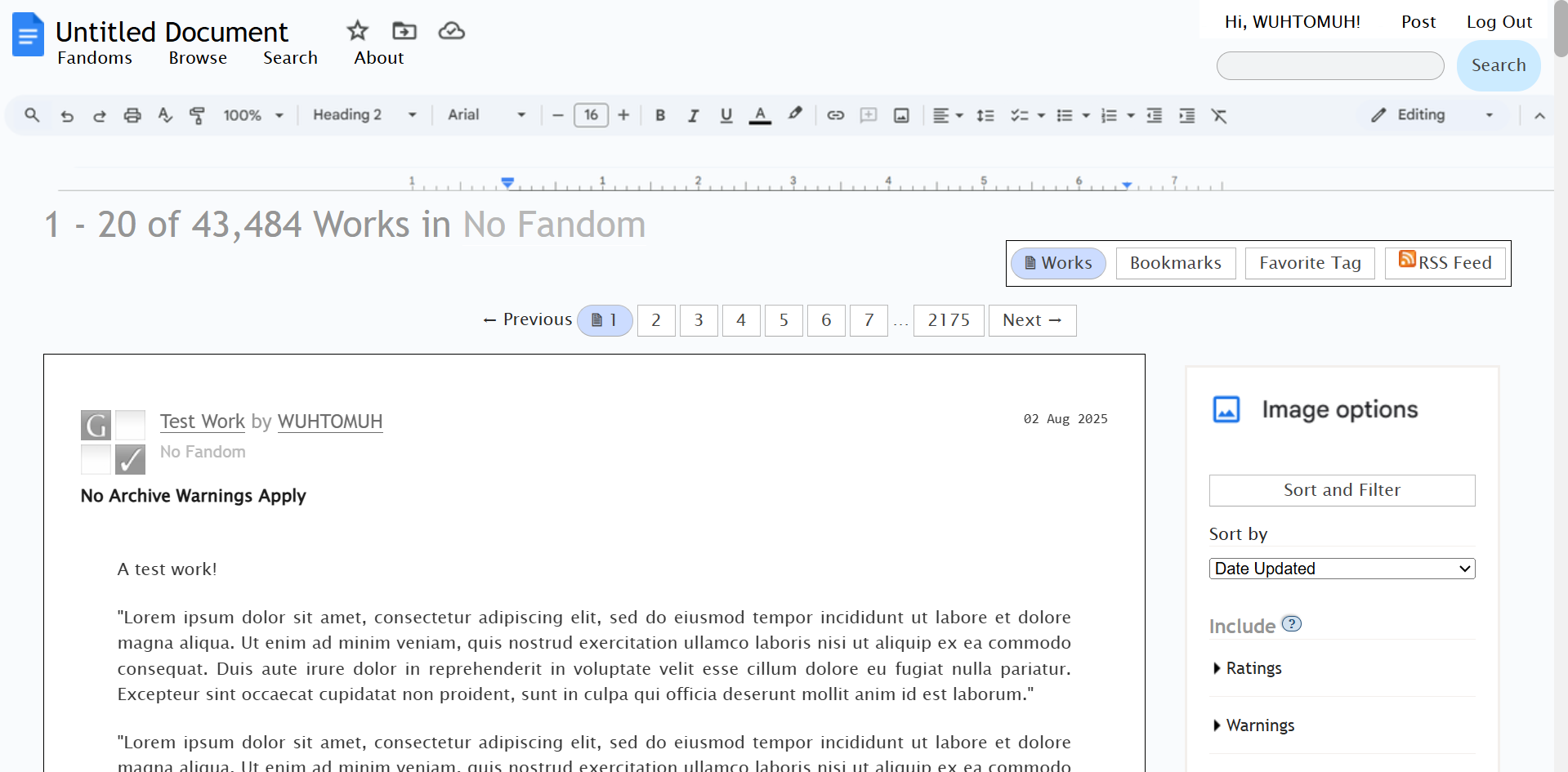Click the font size field
This screenshot has height=772, width=1568.
tap(591, 115)
